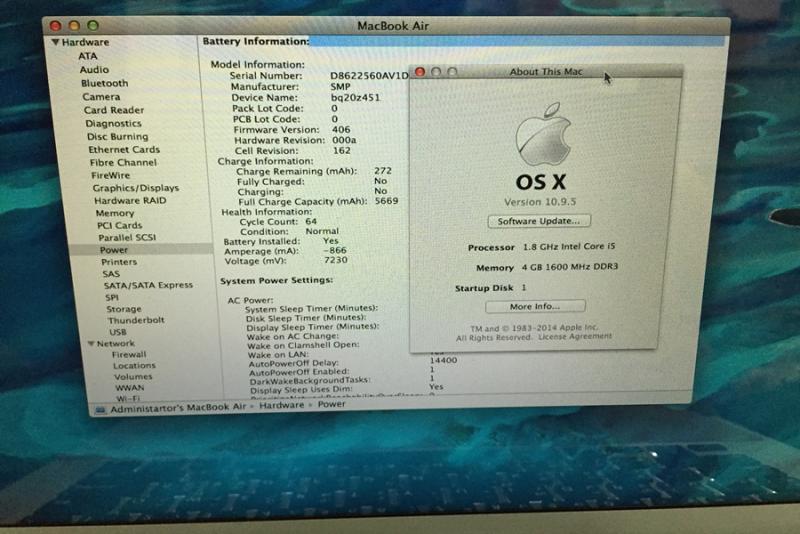This screenshot has height=534, width=800.
Task: Select Ethernet Cards entry
Action: point(124,149)
